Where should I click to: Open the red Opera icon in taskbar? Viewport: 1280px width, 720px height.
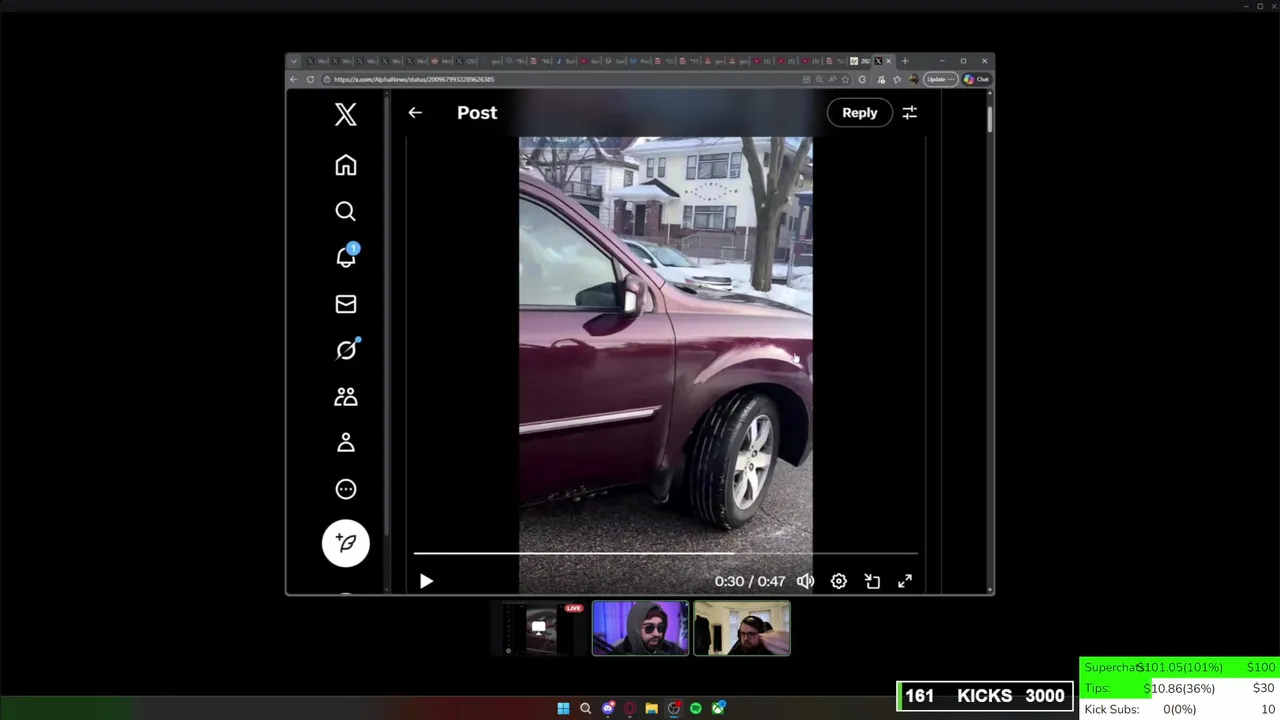(x=629, y=708)
